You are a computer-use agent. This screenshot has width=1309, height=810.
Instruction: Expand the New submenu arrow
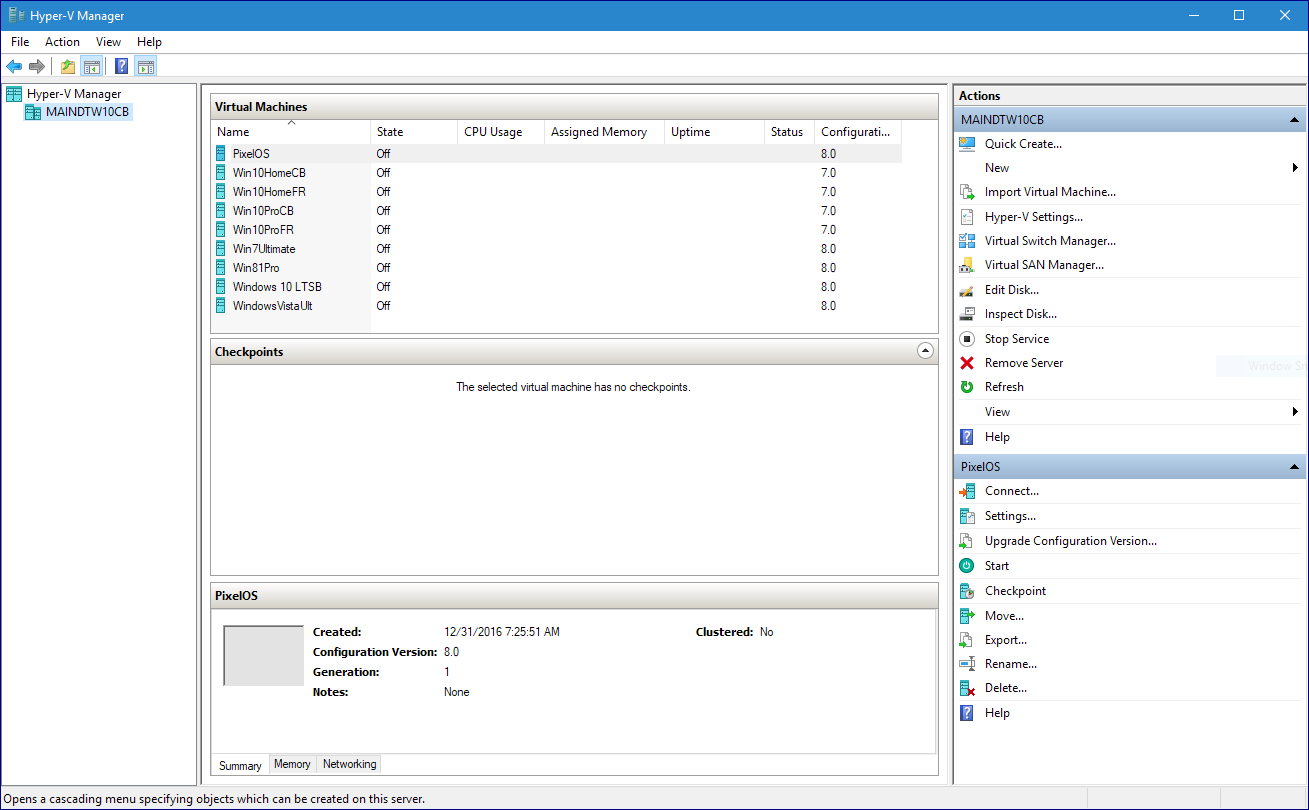click(1295, 168)
